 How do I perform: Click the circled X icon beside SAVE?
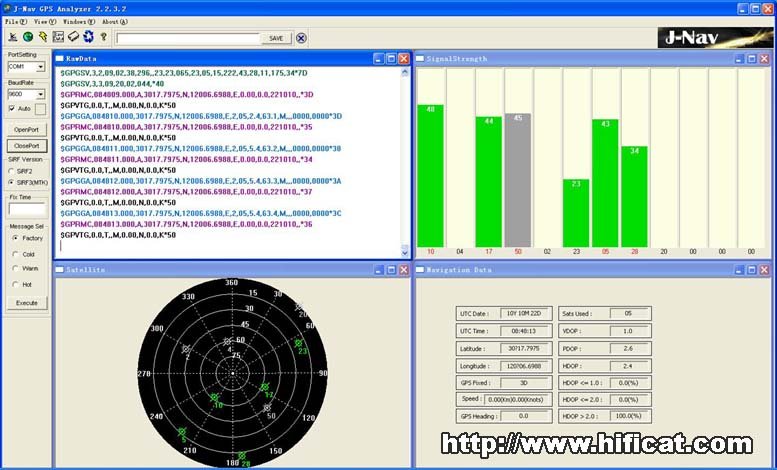(301, 38)
